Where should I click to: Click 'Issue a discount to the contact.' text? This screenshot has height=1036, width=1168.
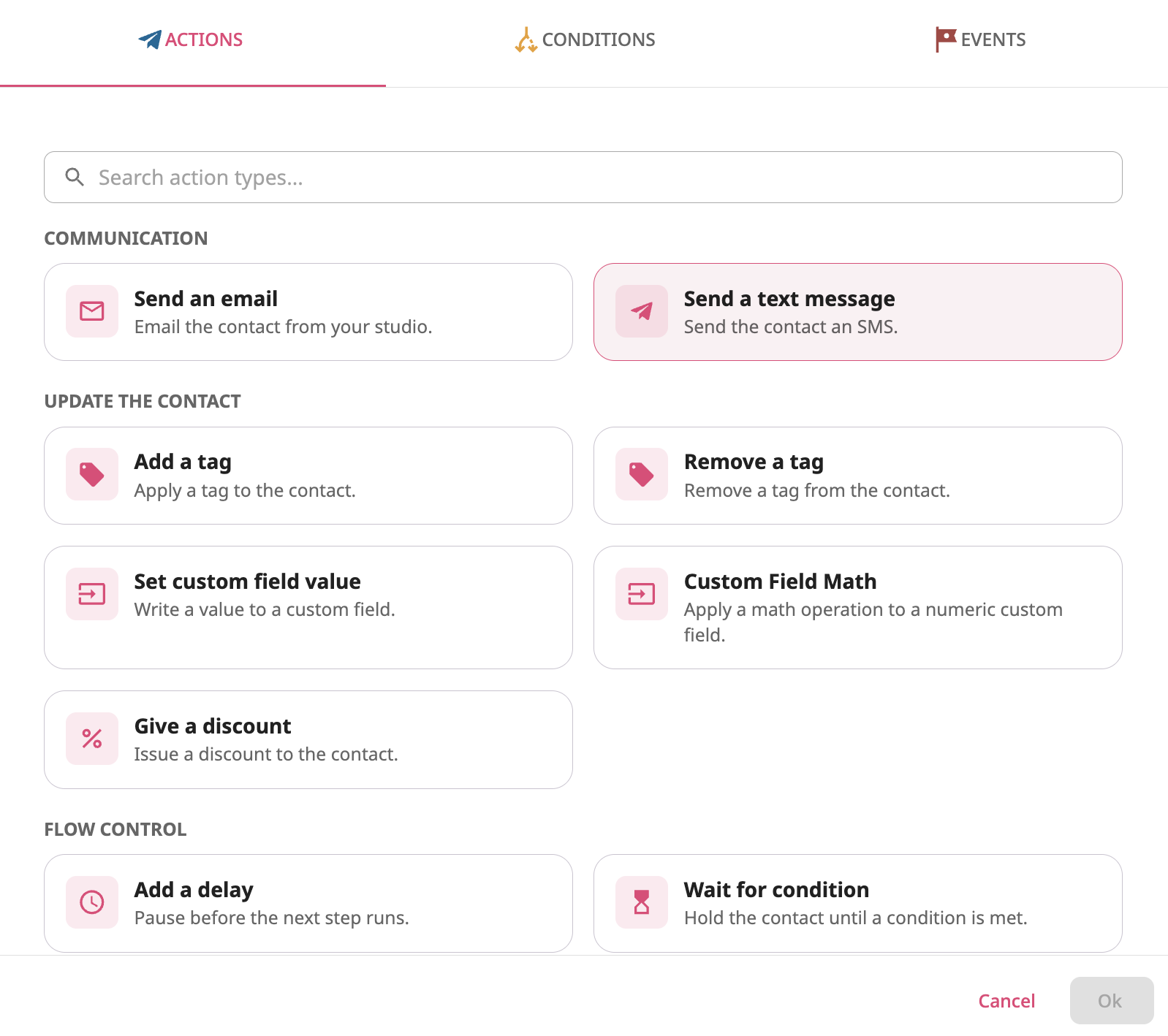click(x=266, y=754)
